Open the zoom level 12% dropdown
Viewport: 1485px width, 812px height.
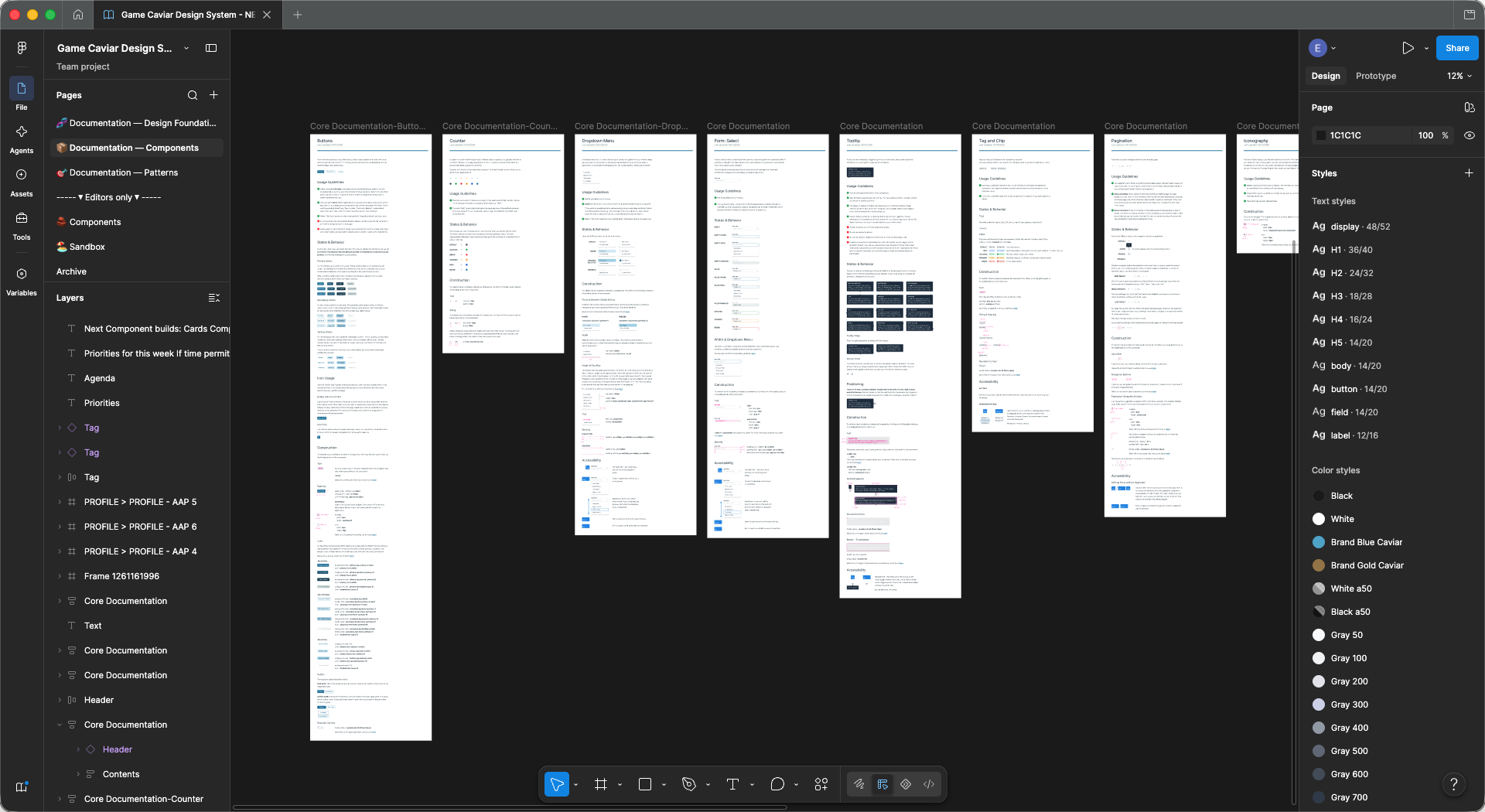1459,76
